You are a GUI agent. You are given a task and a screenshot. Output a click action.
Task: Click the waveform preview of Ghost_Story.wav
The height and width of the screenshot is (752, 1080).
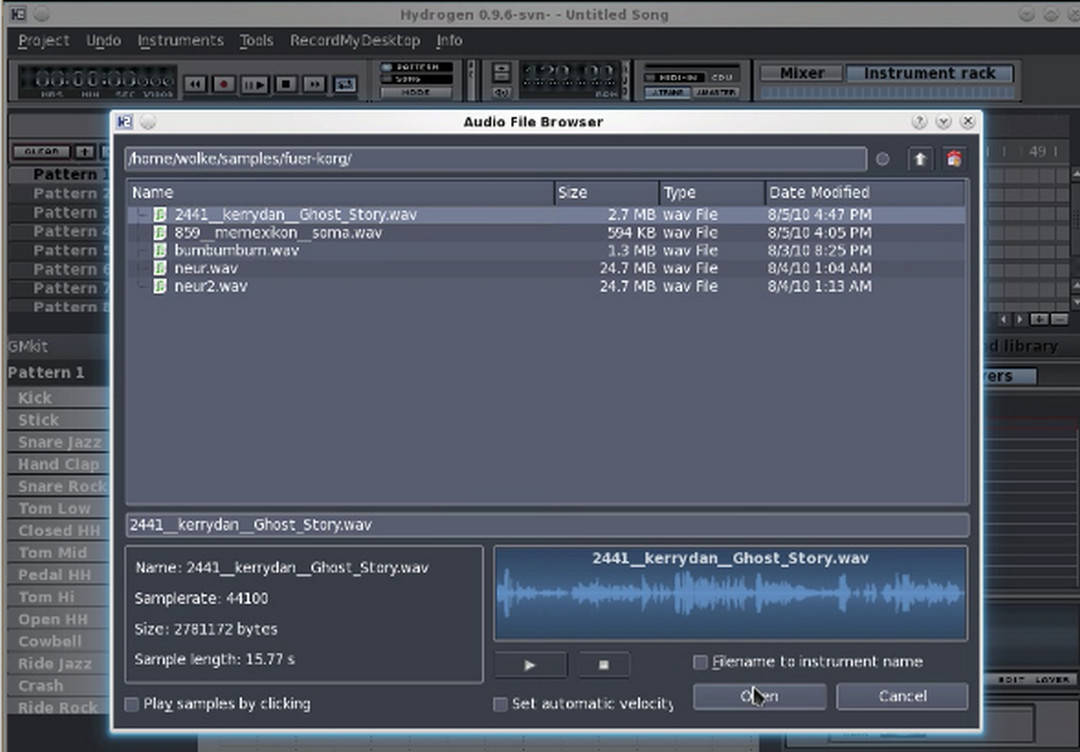click(x=731, y=594)
